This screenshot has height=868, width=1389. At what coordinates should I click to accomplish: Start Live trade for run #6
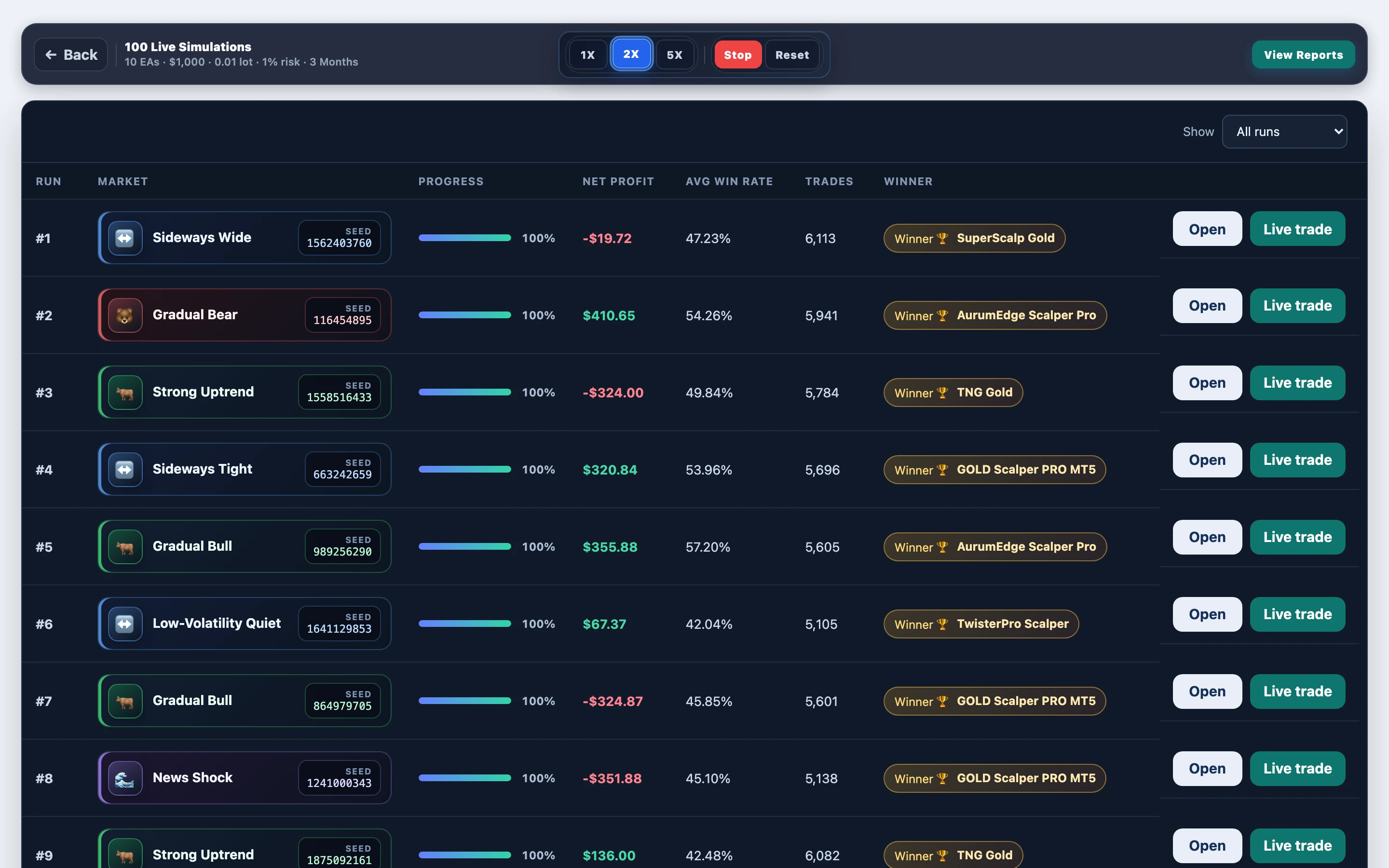pos(1297,614)
